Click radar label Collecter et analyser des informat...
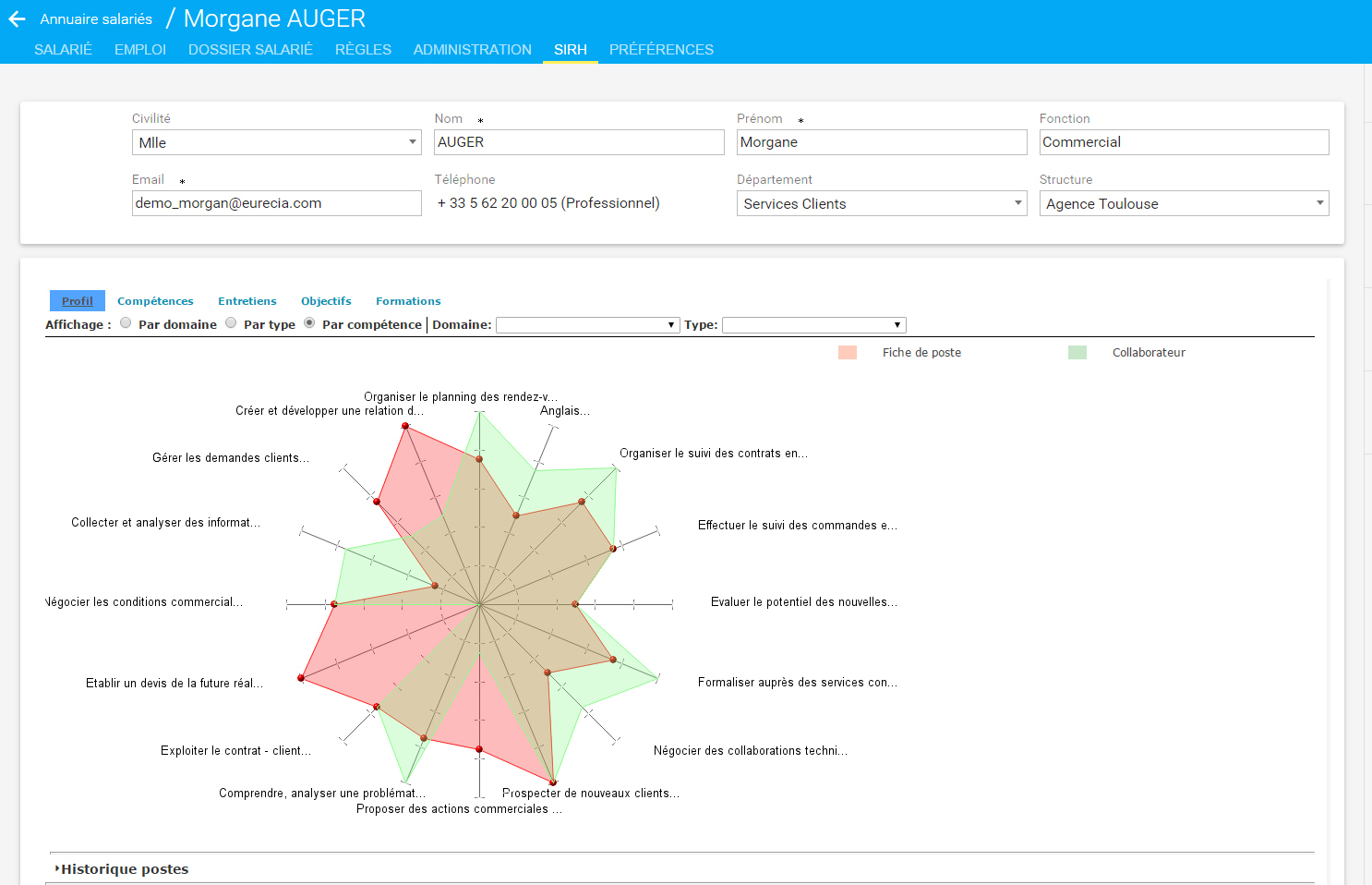The image size is (1372, 885). 166,523
